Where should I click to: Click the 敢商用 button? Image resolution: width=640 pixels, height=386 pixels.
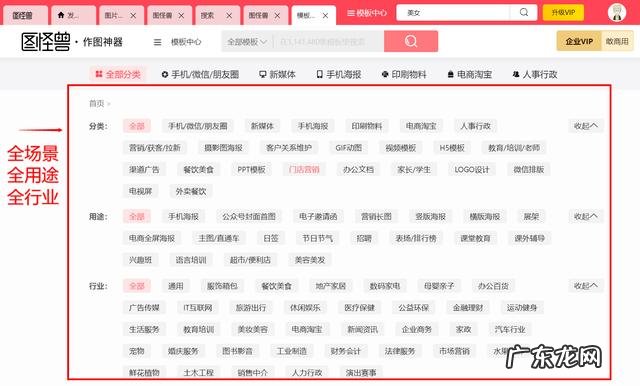click(617, 41)
